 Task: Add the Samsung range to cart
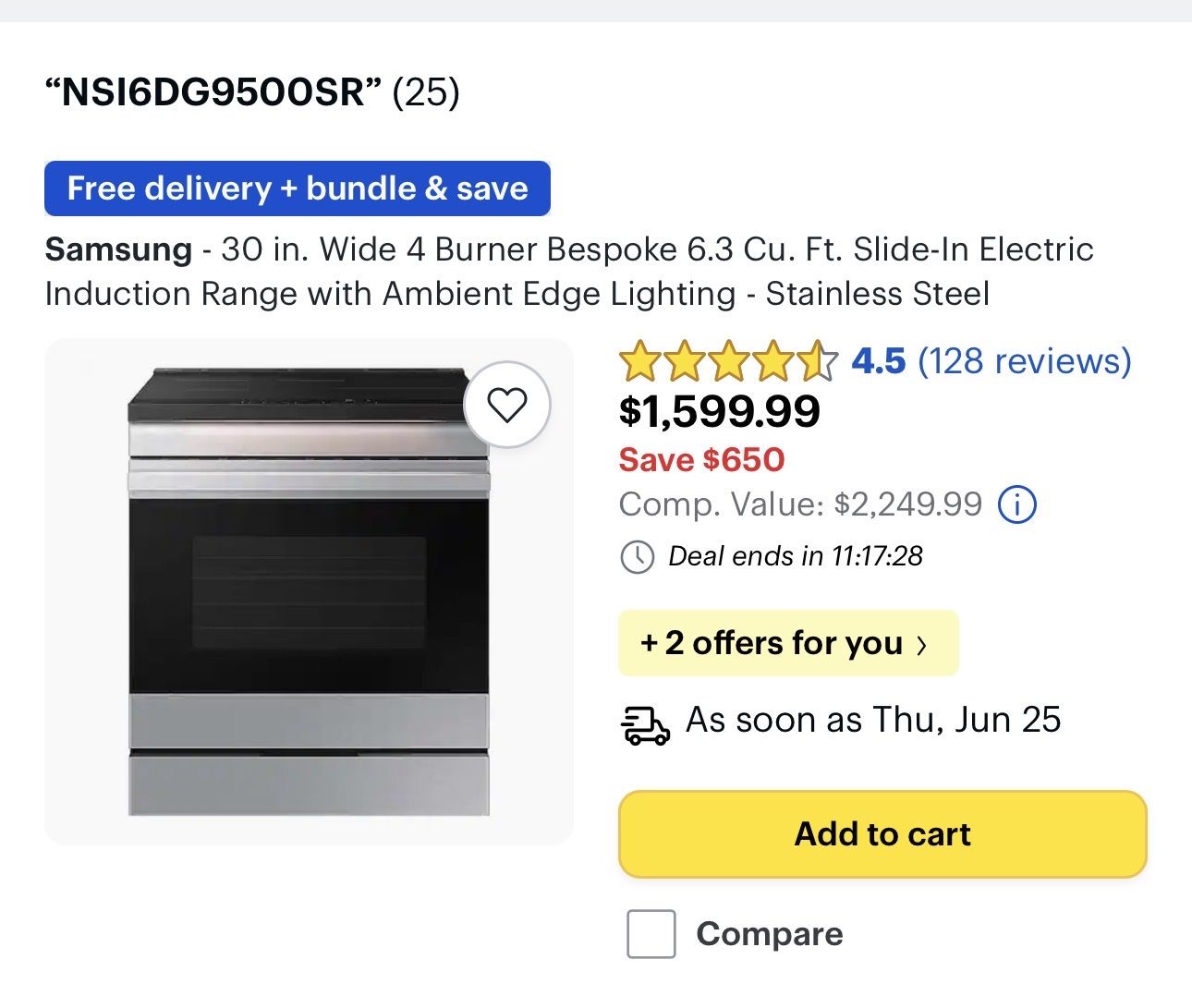(882, 834)
